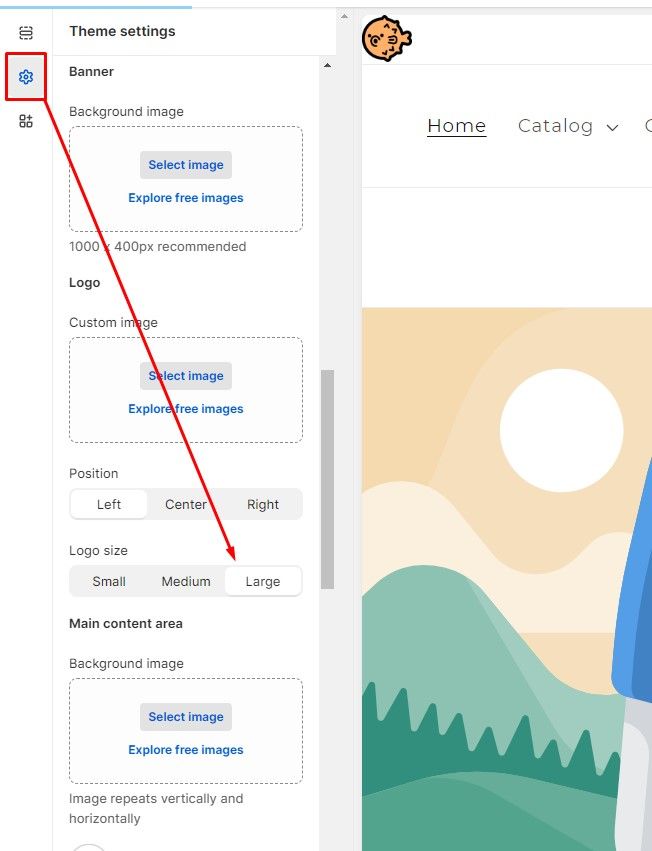Select image for Banner background
The width and height of the screenshot is (652, 851).
coord(186,165)
